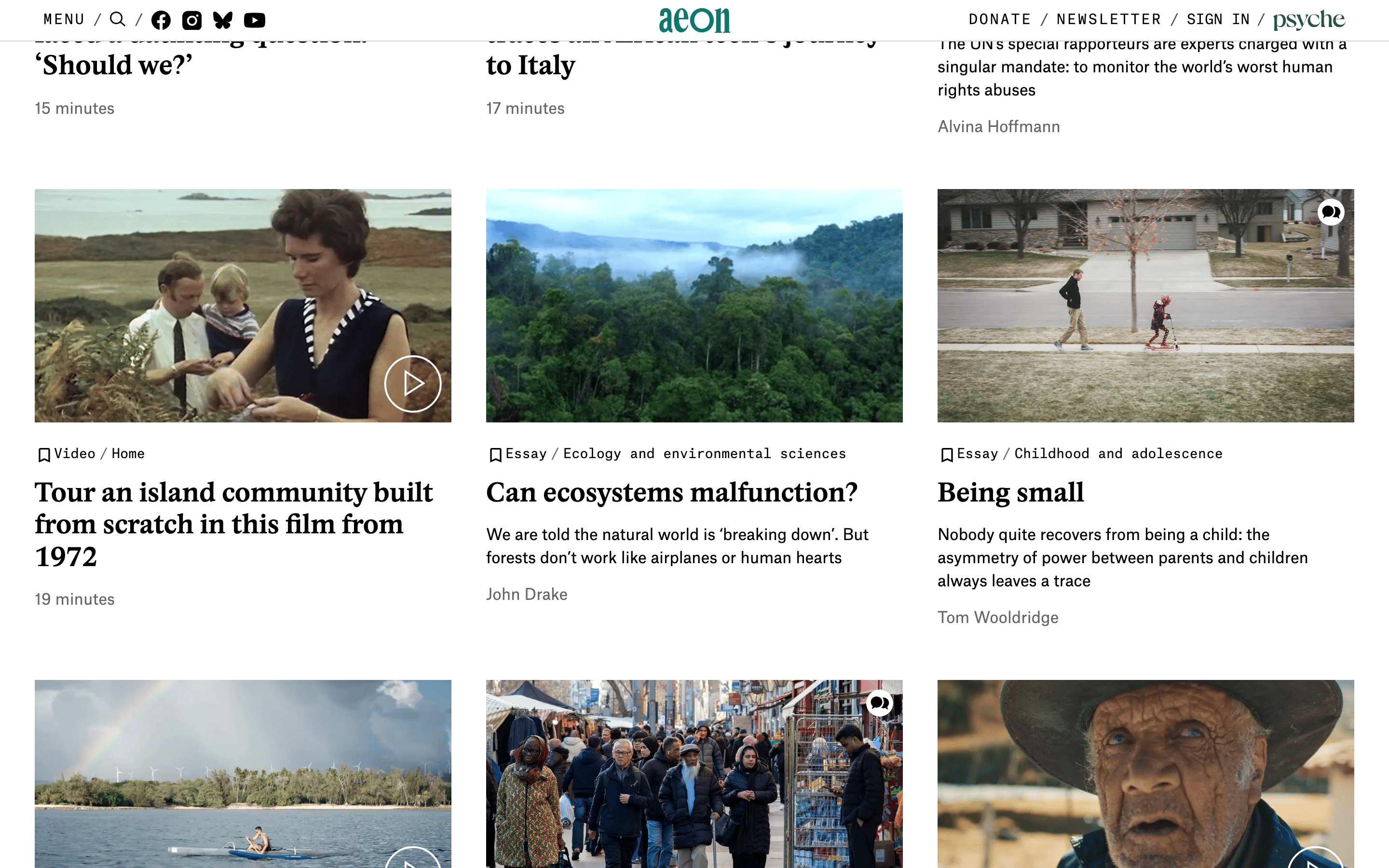Open 'Can ecosystems malfunction?' headline

click(671, 492)
